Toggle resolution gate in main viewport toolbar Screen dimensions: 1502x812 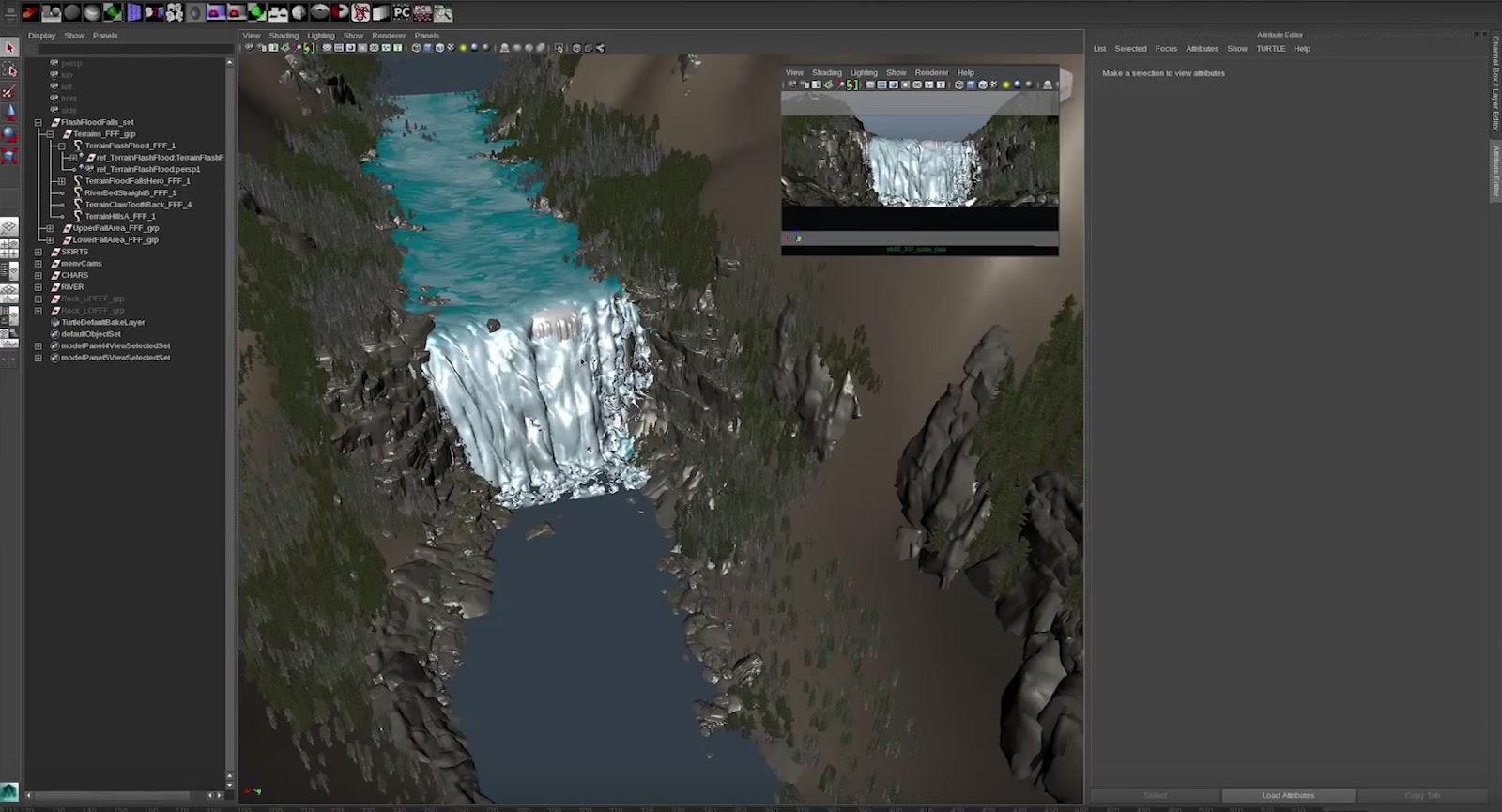350,48
